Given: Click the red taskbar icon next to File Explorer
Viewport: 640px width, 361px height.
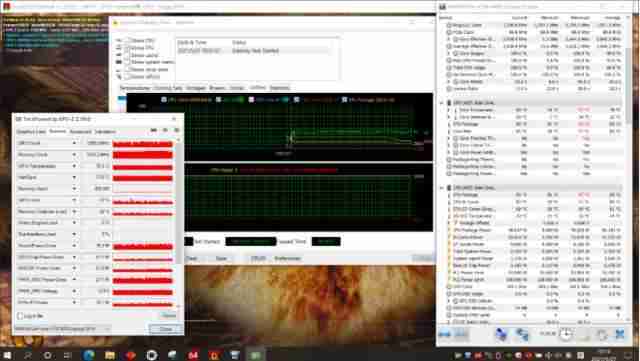Looking at the screenshot, I should [x=131, y=355].
